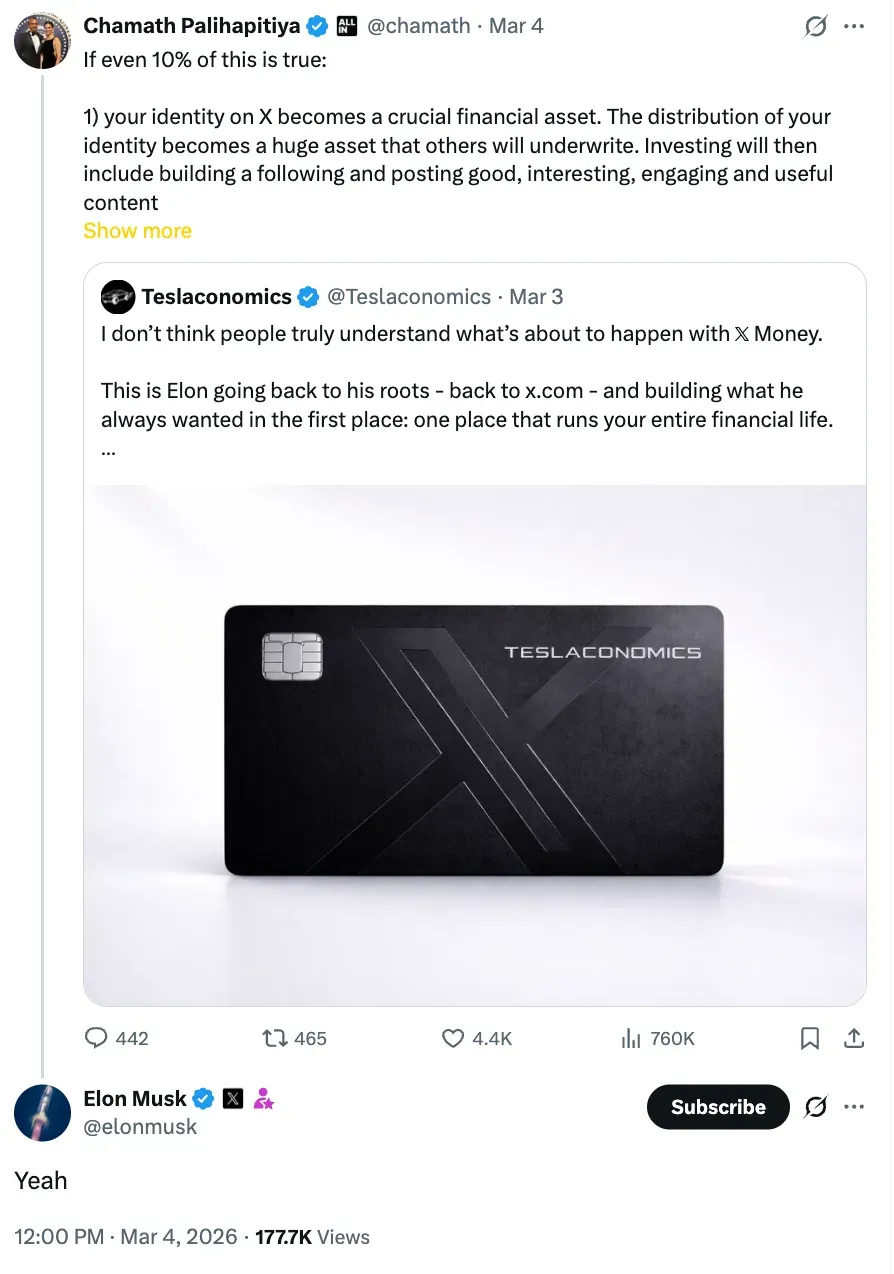
Task: Subscribe to Elon Musk
Action: [718, 1106]
